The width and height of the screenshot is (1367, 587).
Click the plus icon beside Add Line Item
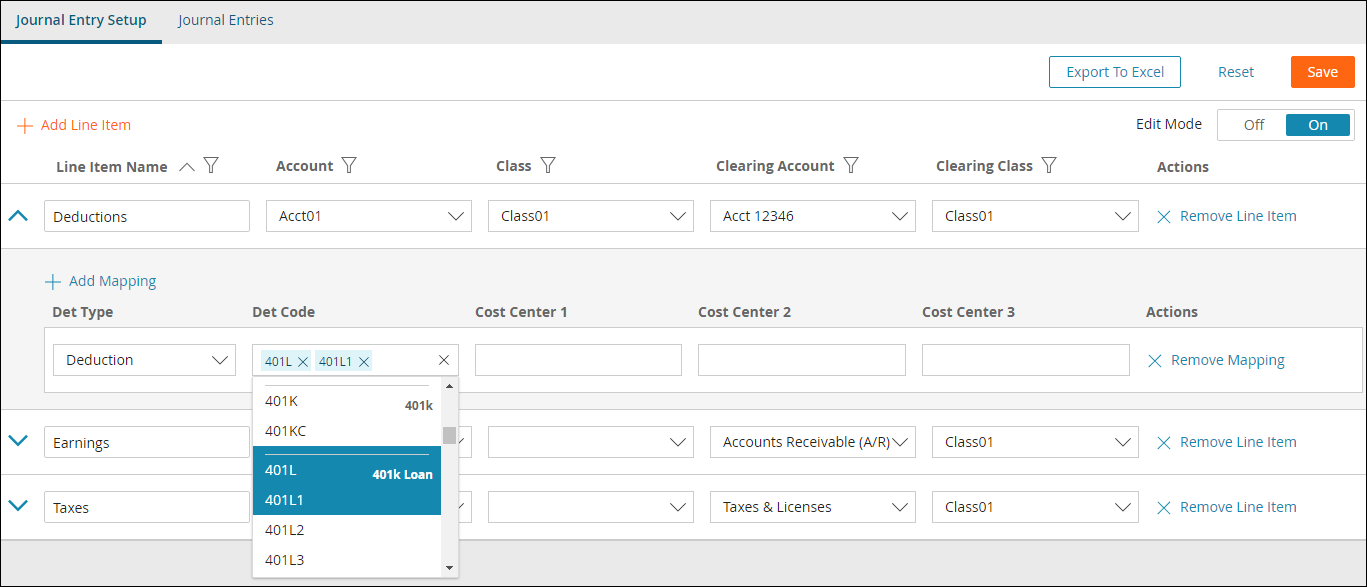[x=25, y=126]
